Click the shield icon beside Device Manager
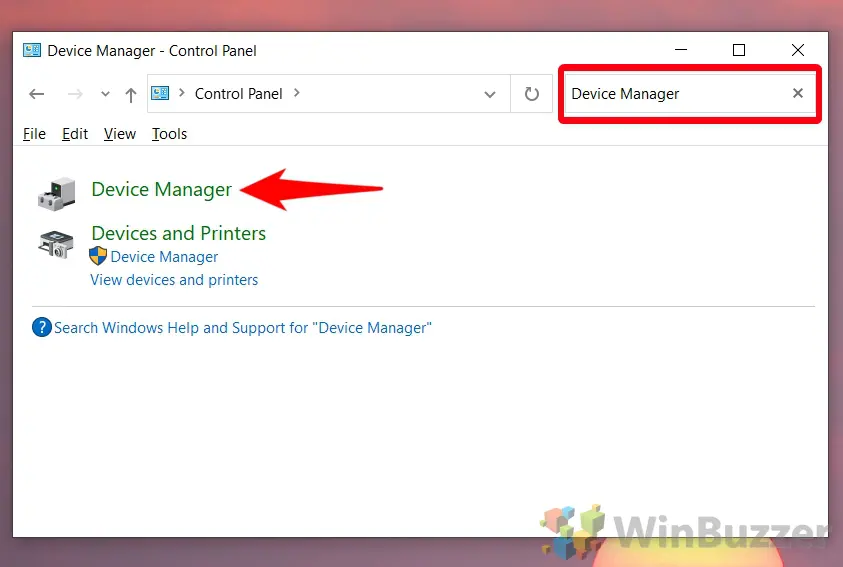 point(98,256)
